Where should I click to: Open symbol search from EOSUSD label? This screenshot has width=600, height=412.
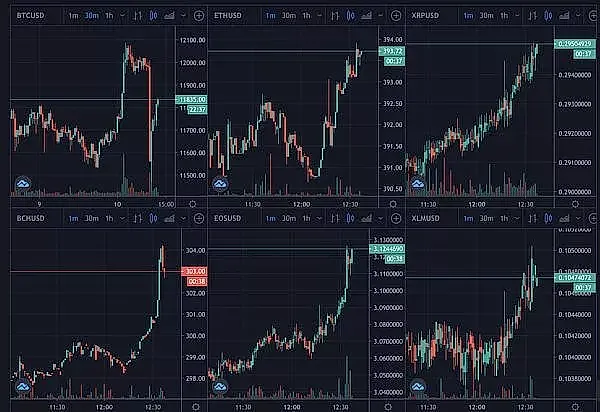click(x=228, y=218)
